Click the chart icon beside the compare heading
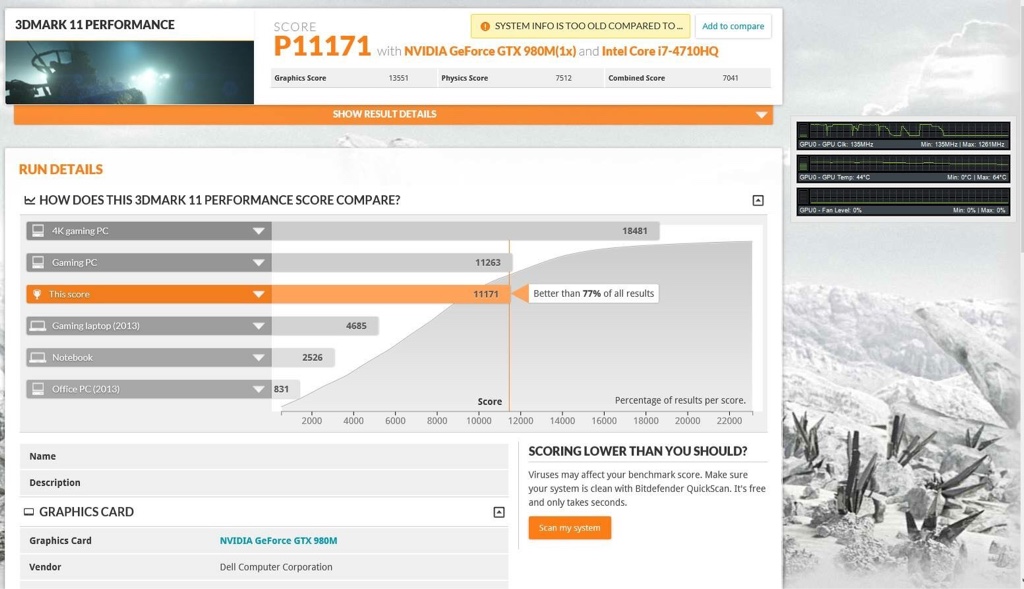The width and height of the screenshot is (1024, 589). click(x=29, y=200)
